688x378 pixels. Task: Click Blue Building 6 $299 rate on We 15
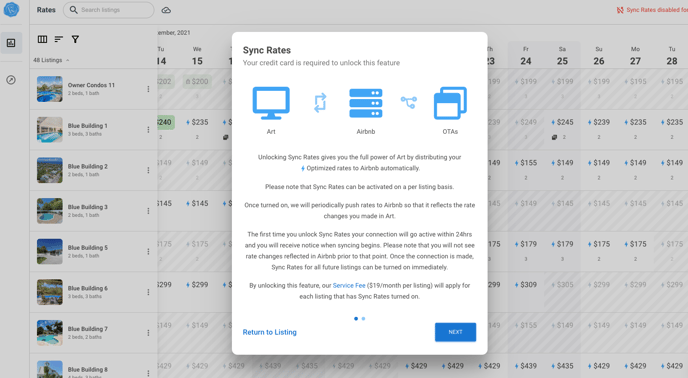197,284
